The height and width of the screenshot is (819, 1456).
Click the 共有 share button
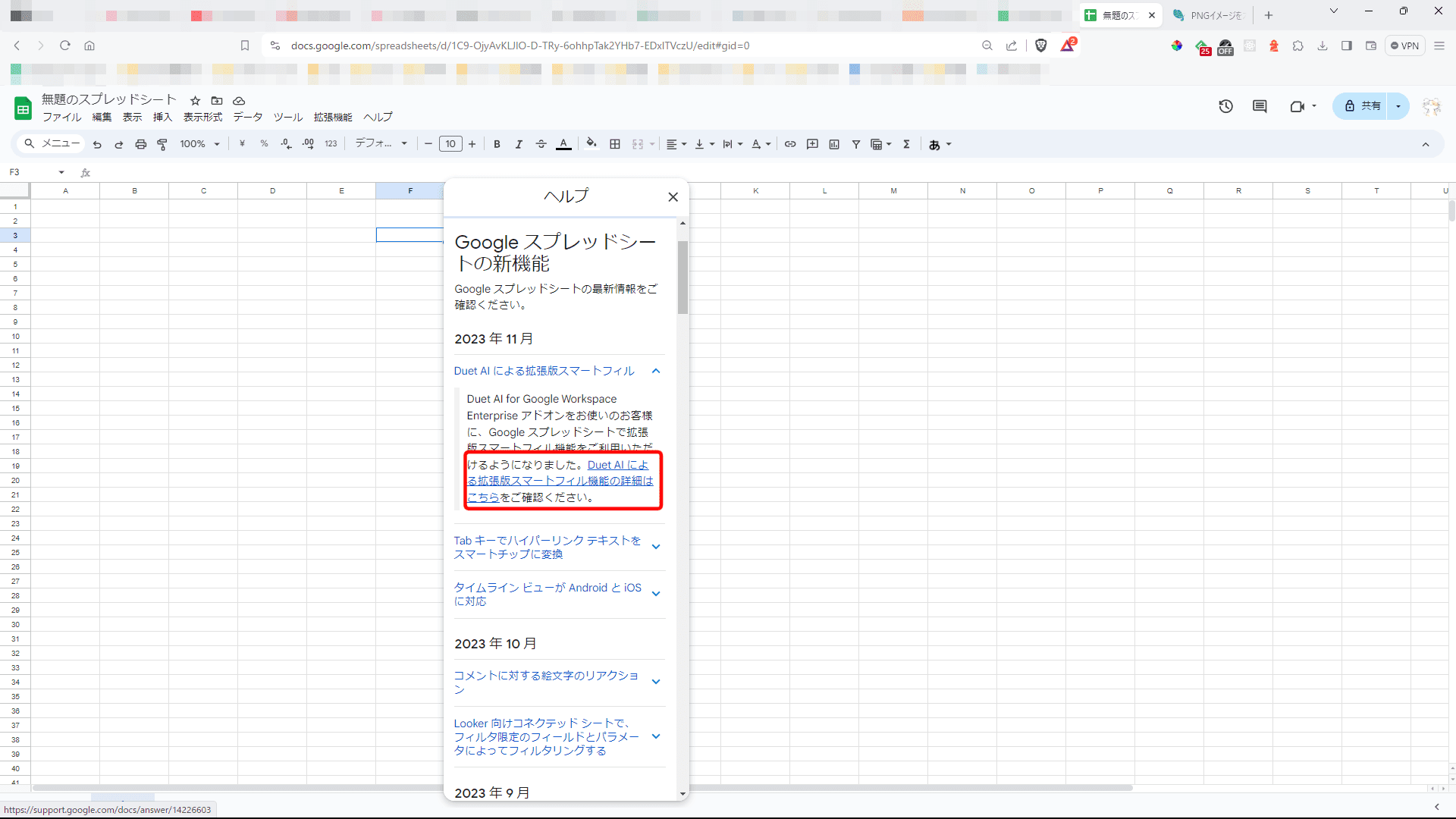[x=1363, y=106]
